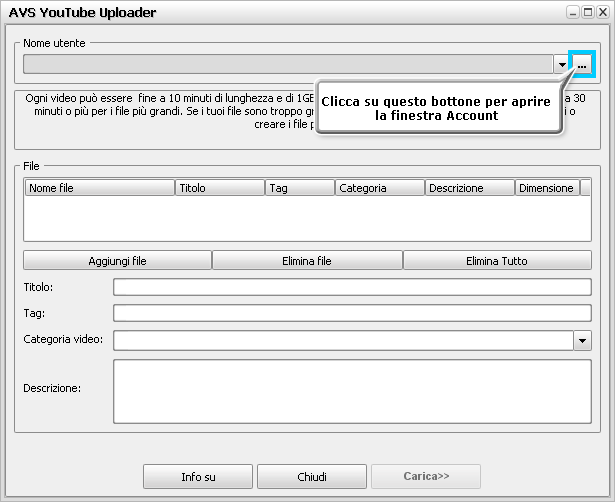Click the Elimina file button

coord(307,260)
